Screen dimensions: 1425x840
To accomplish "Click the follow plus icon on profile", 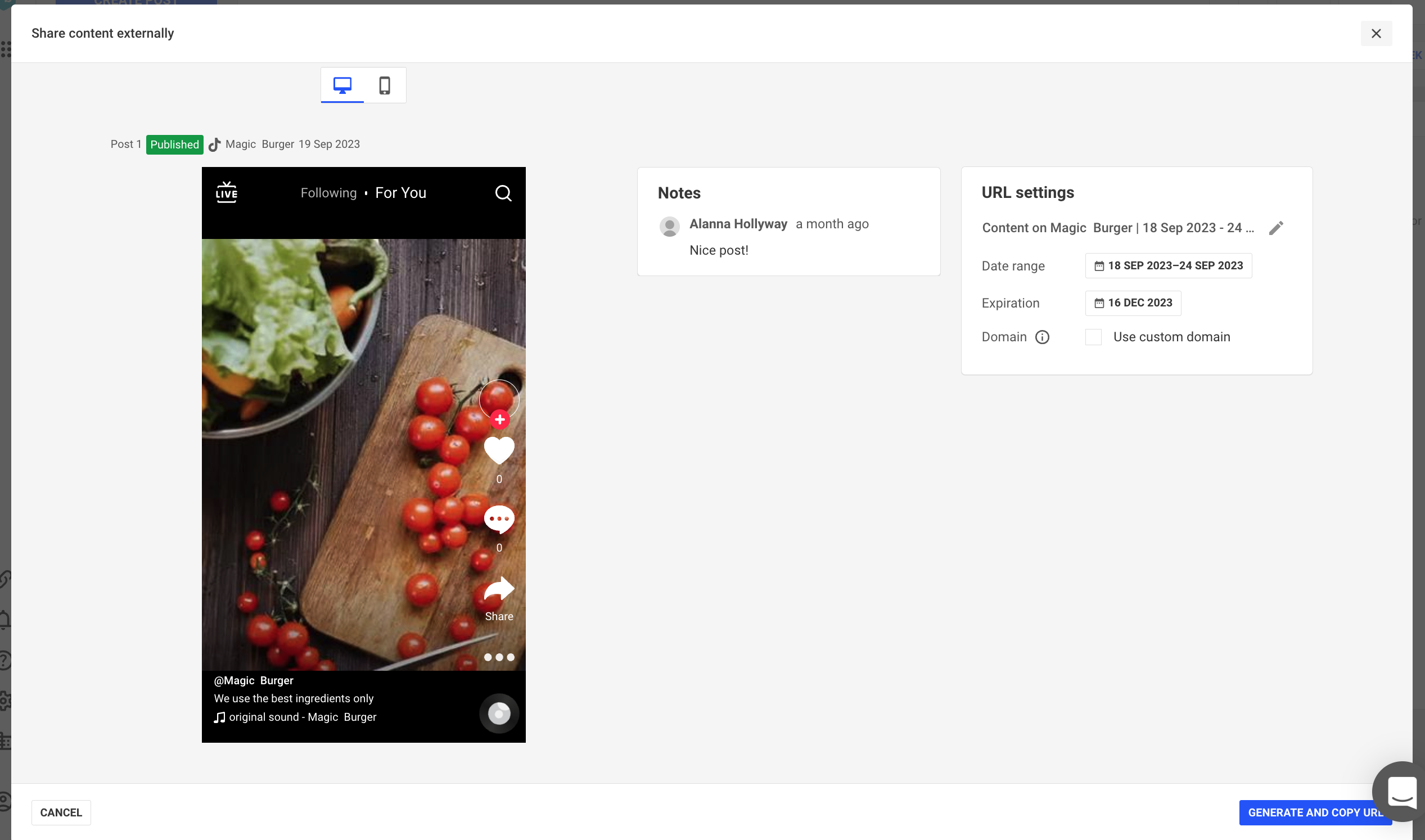I will point(499,420).
